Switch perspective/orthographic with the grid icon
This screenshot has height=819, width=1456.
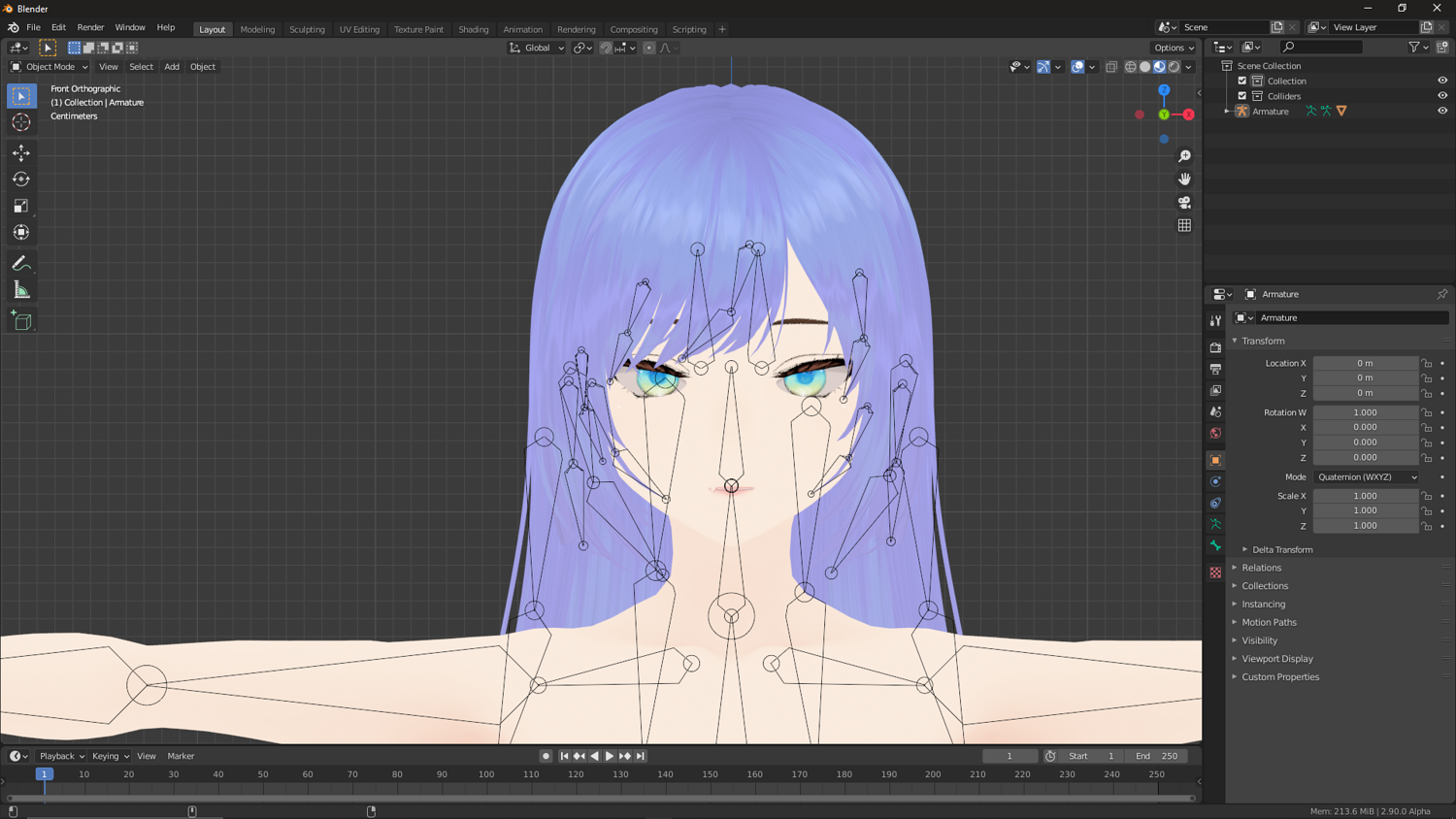[1184, 225]
